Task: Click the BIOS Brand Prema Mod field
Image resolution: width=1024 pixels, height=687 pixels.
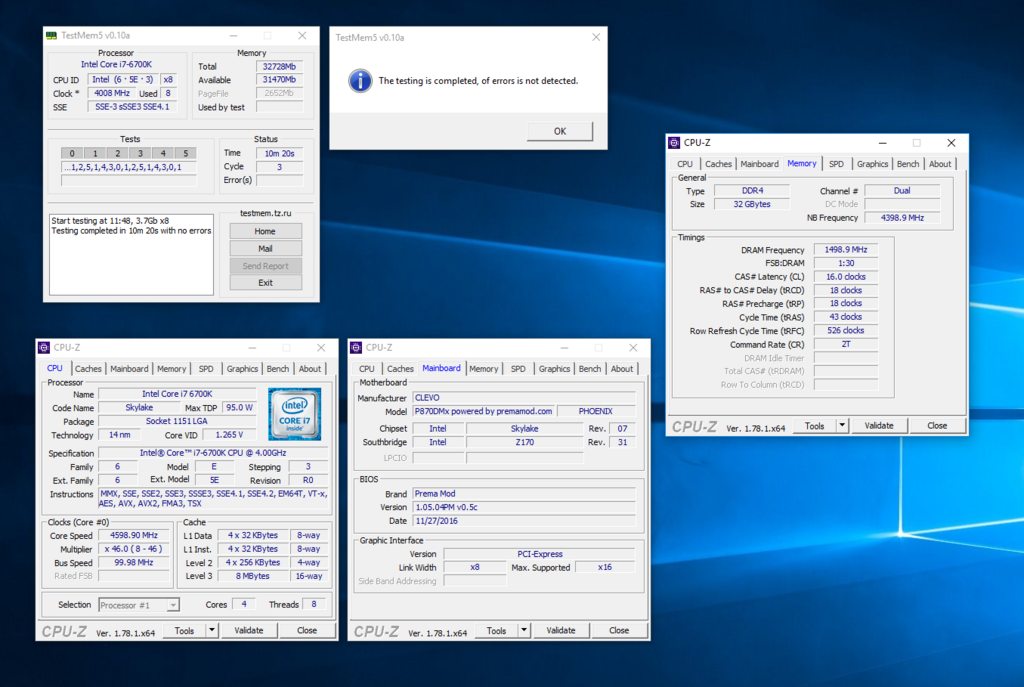Action: tap(524, 494)
